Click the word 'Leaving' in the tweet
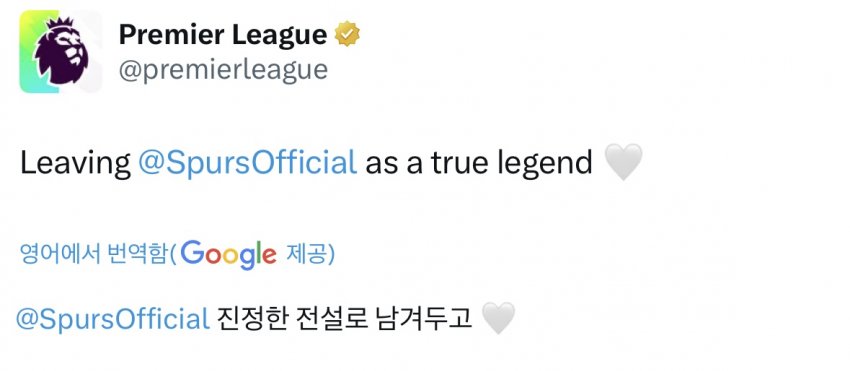 pyautogui.click(x=75, y=164)
